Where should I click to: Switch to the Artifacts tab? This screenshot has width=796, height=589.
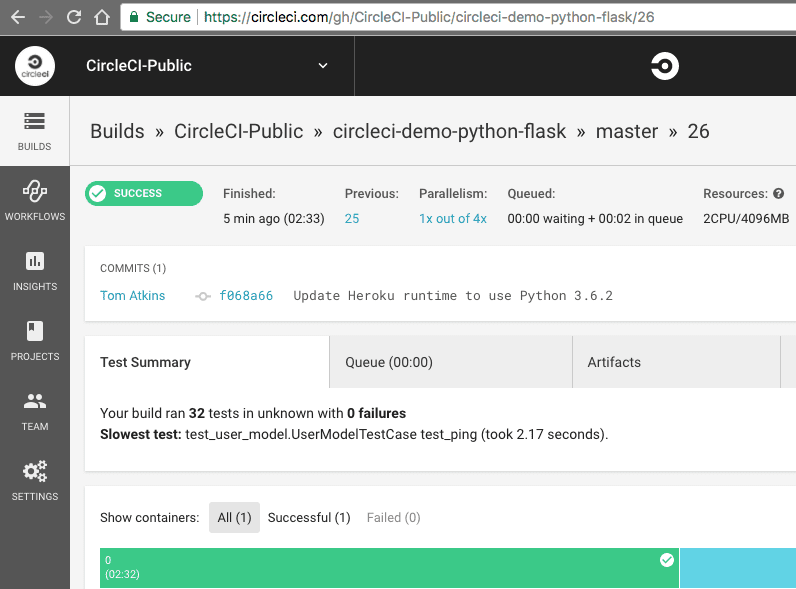click(x=676, y=362)
